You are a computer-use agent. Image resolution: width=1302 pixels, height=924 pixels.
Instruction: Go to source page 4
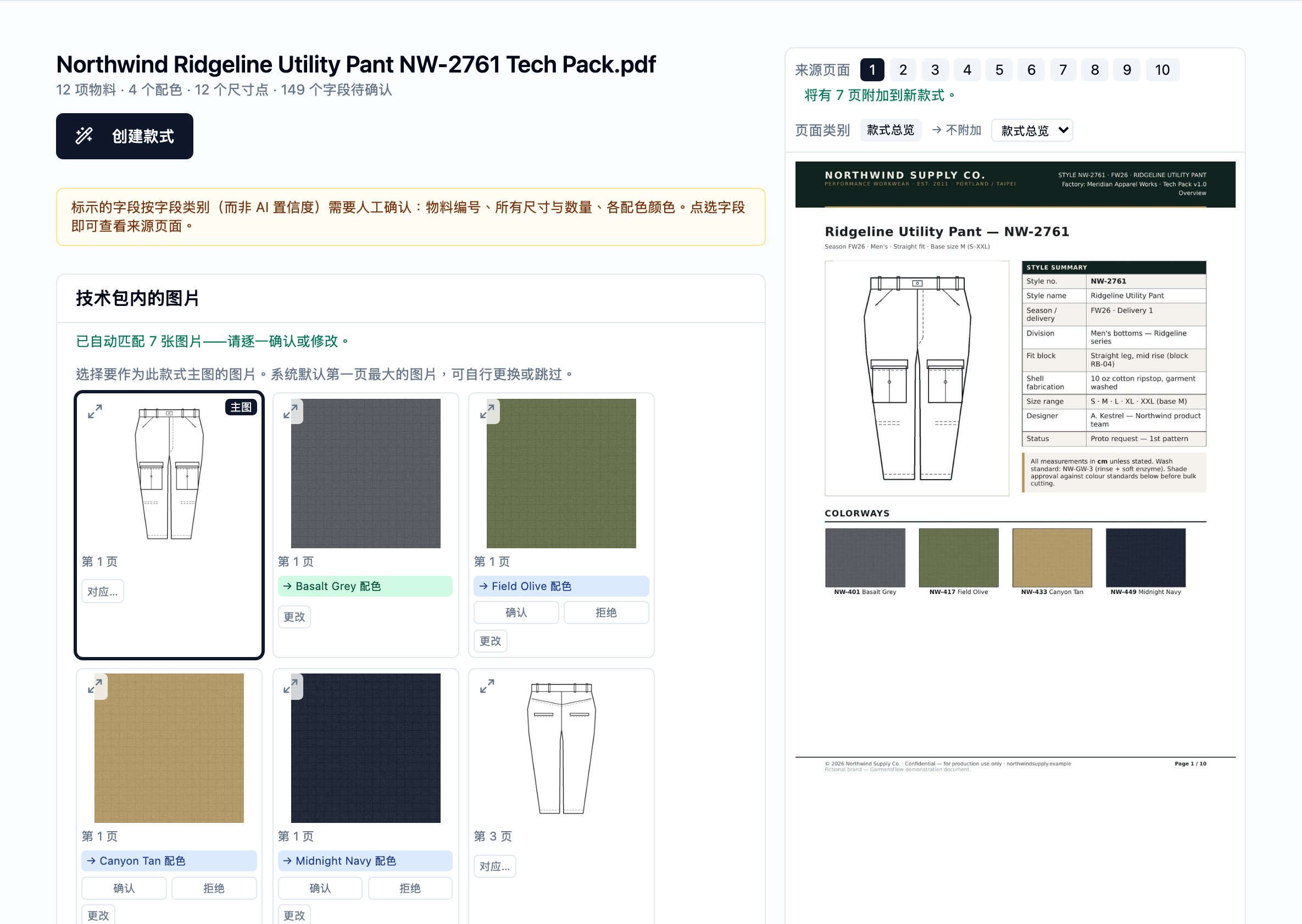tap(967, 70)
